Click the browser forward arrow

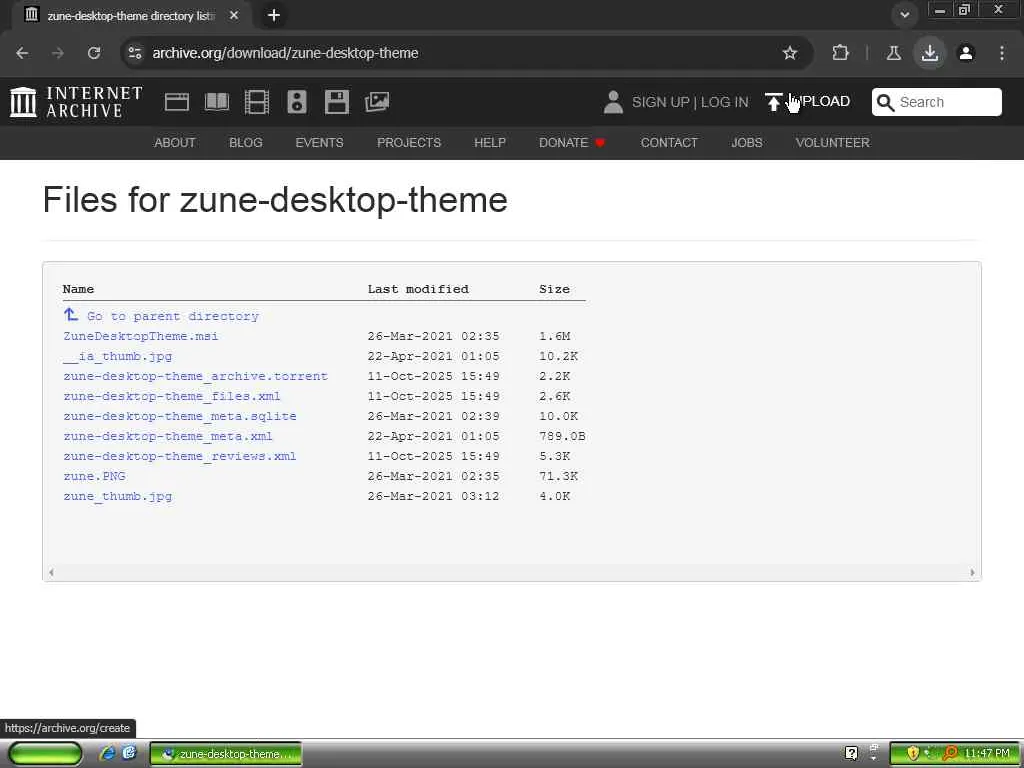point(58,53)
